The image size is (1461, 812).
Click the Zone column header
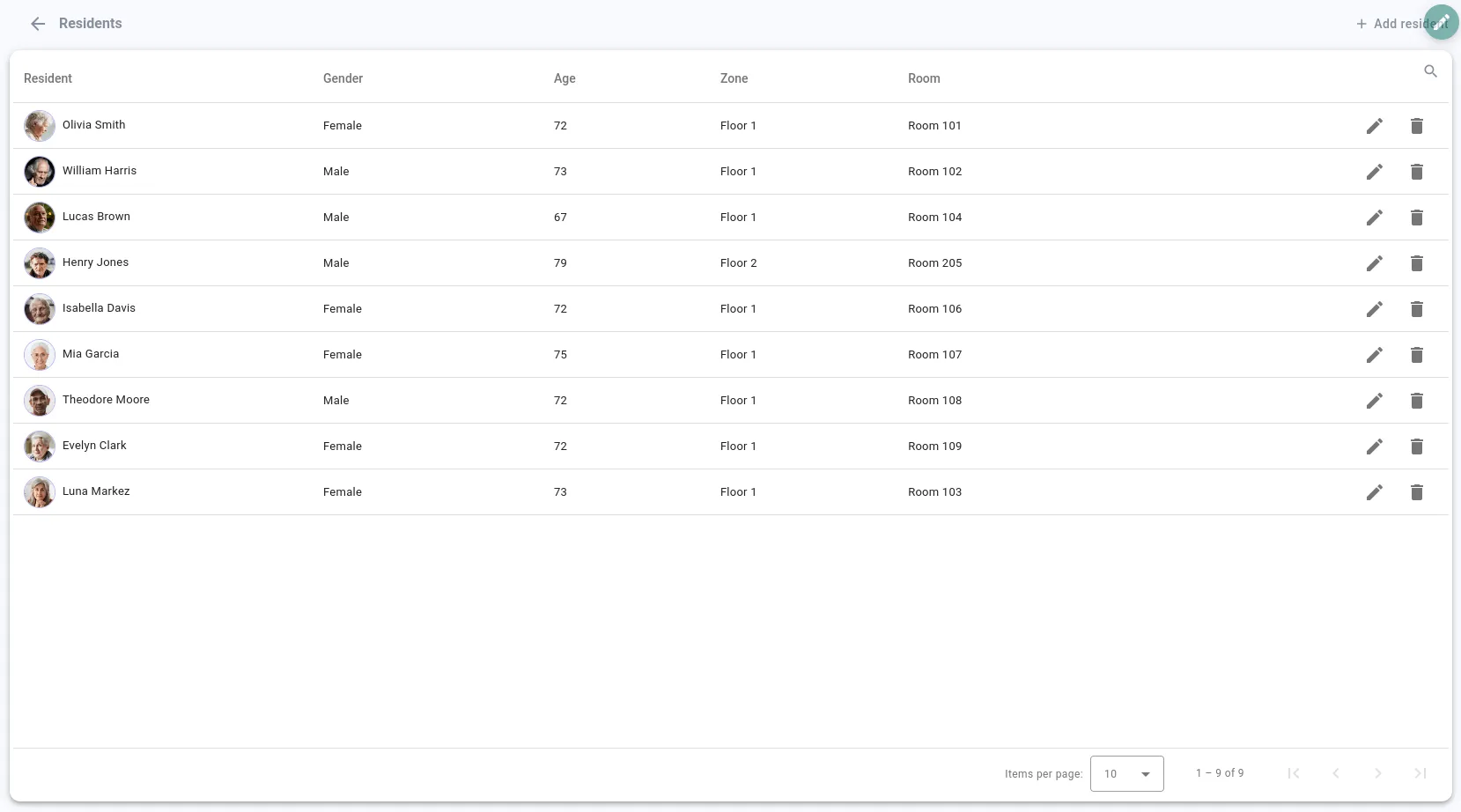[x=734, y=78]
